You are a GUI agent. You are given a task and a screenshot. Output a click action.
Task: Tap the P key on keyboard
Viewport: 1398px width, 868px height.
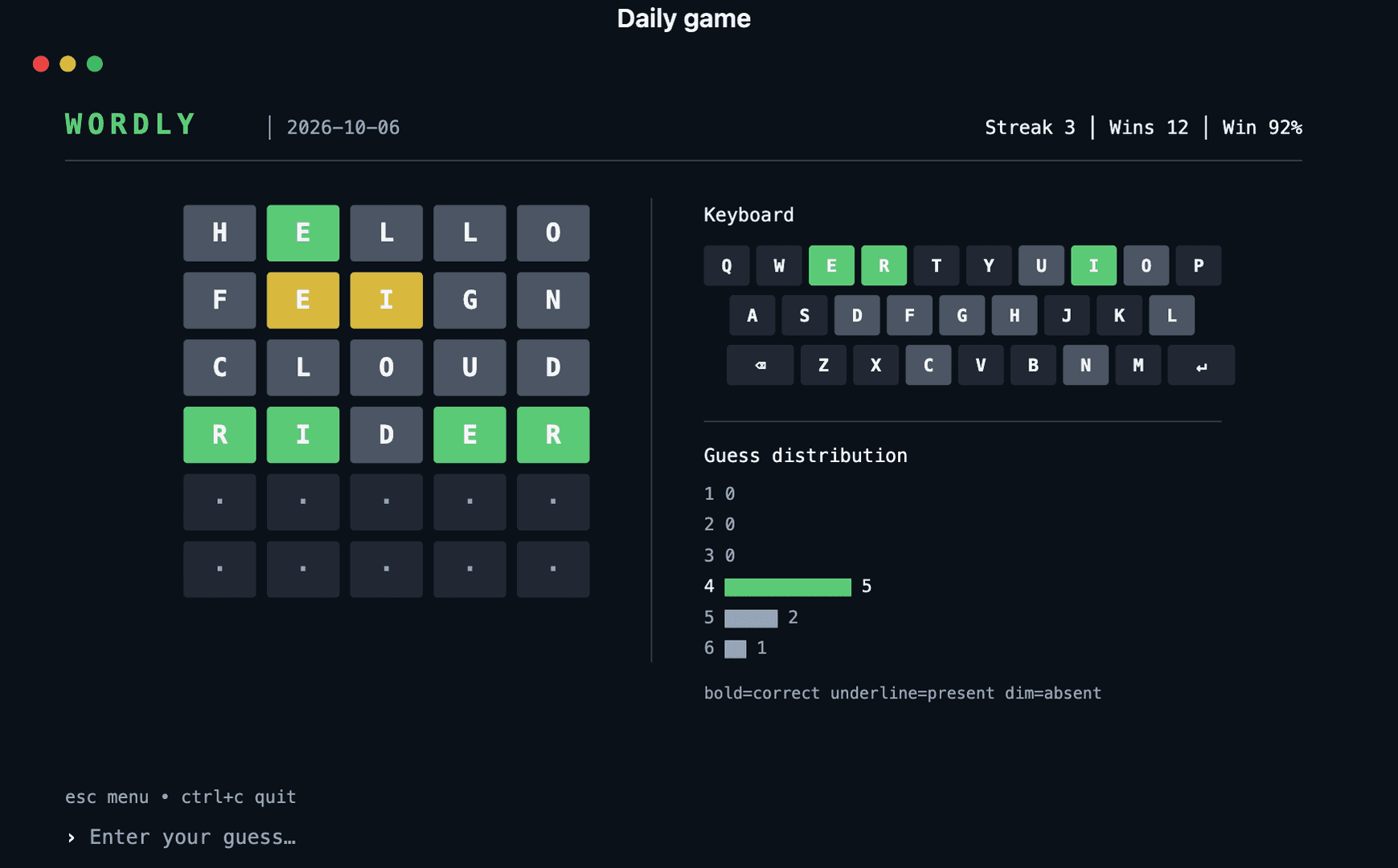[1199, 265]
